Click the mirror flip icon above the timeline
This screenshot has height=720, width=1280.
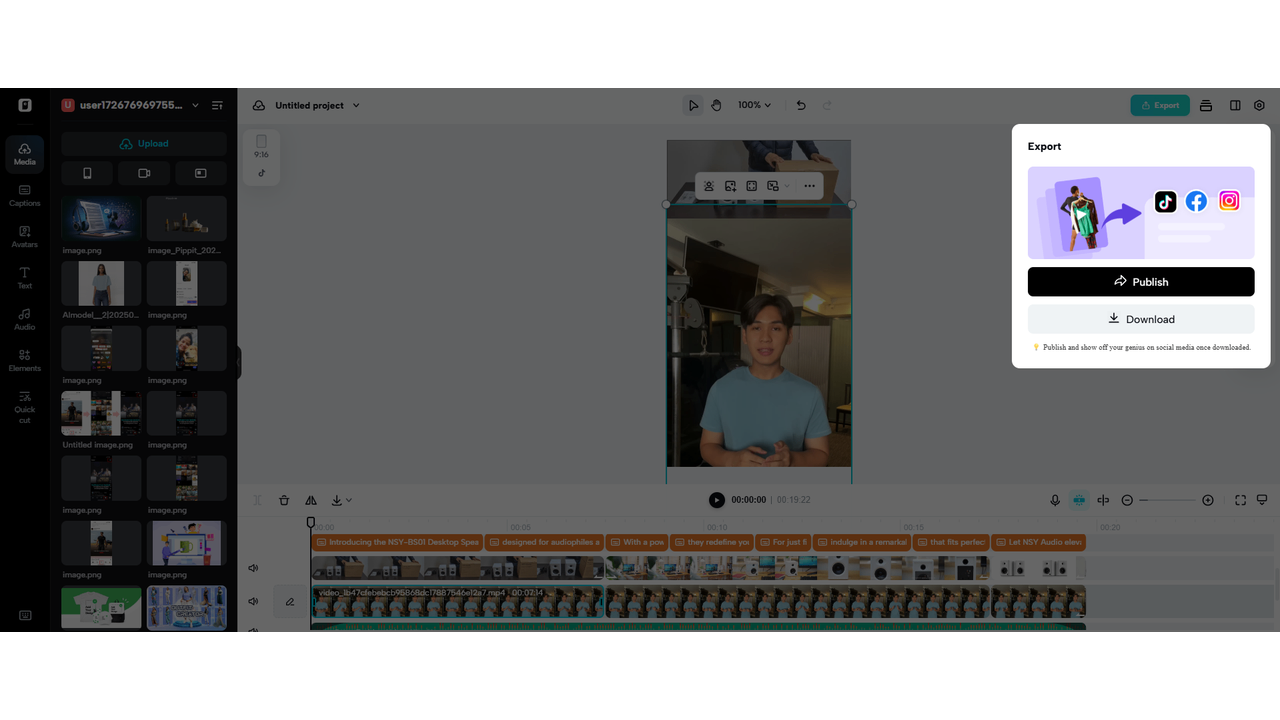310,500
